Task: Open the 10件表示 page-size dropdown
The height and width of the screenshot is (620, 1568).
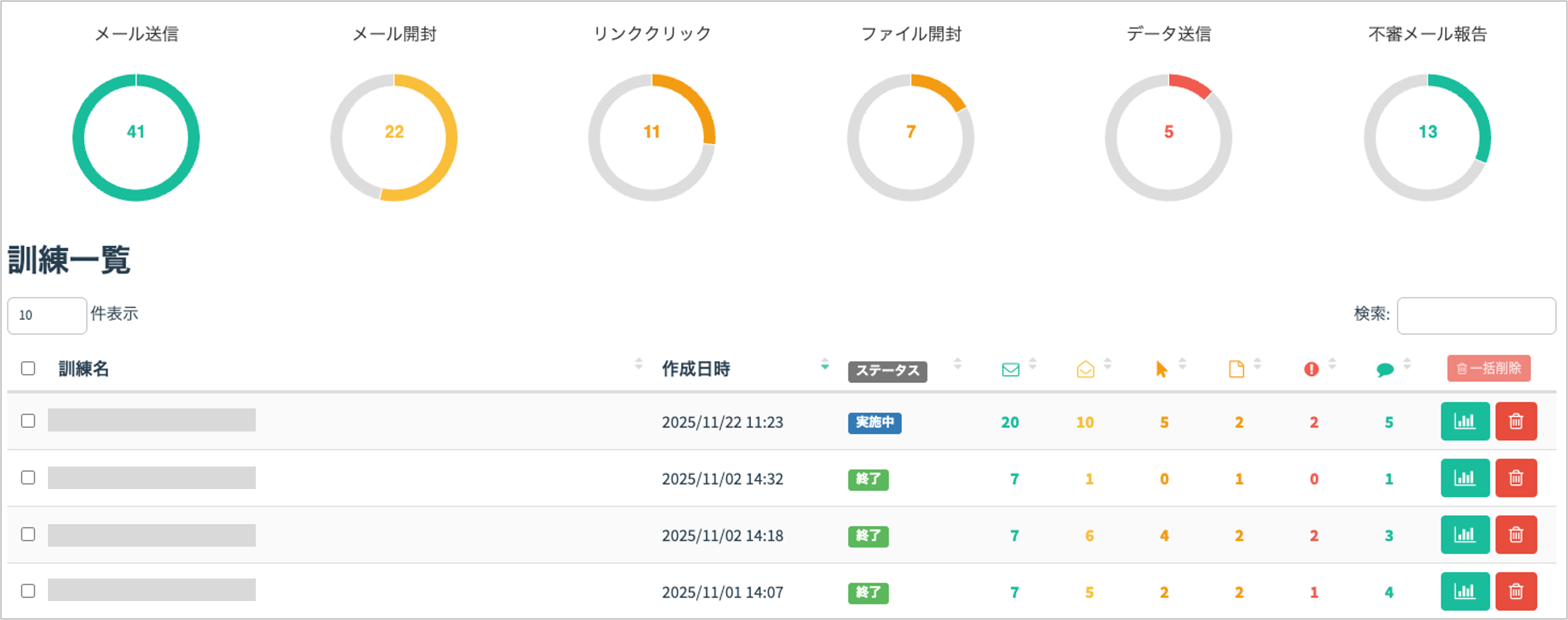Action: coord(47,315)
